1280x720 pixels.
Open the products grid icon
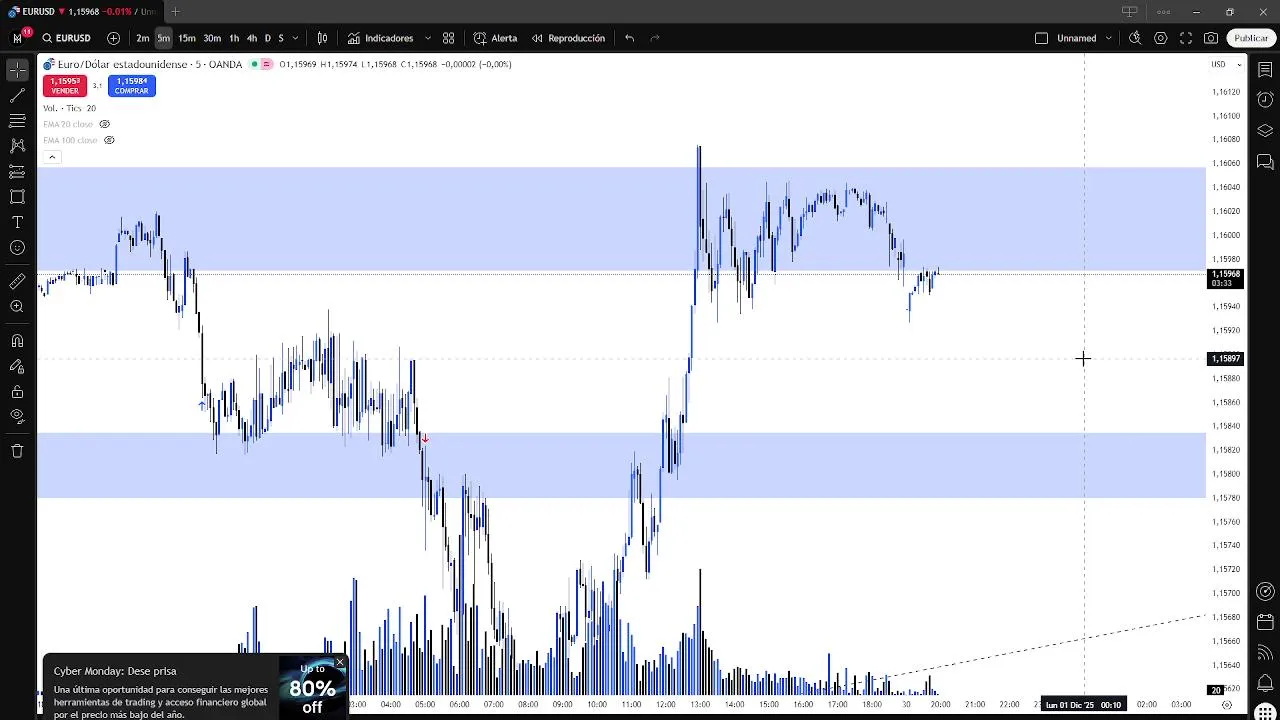1265,711
